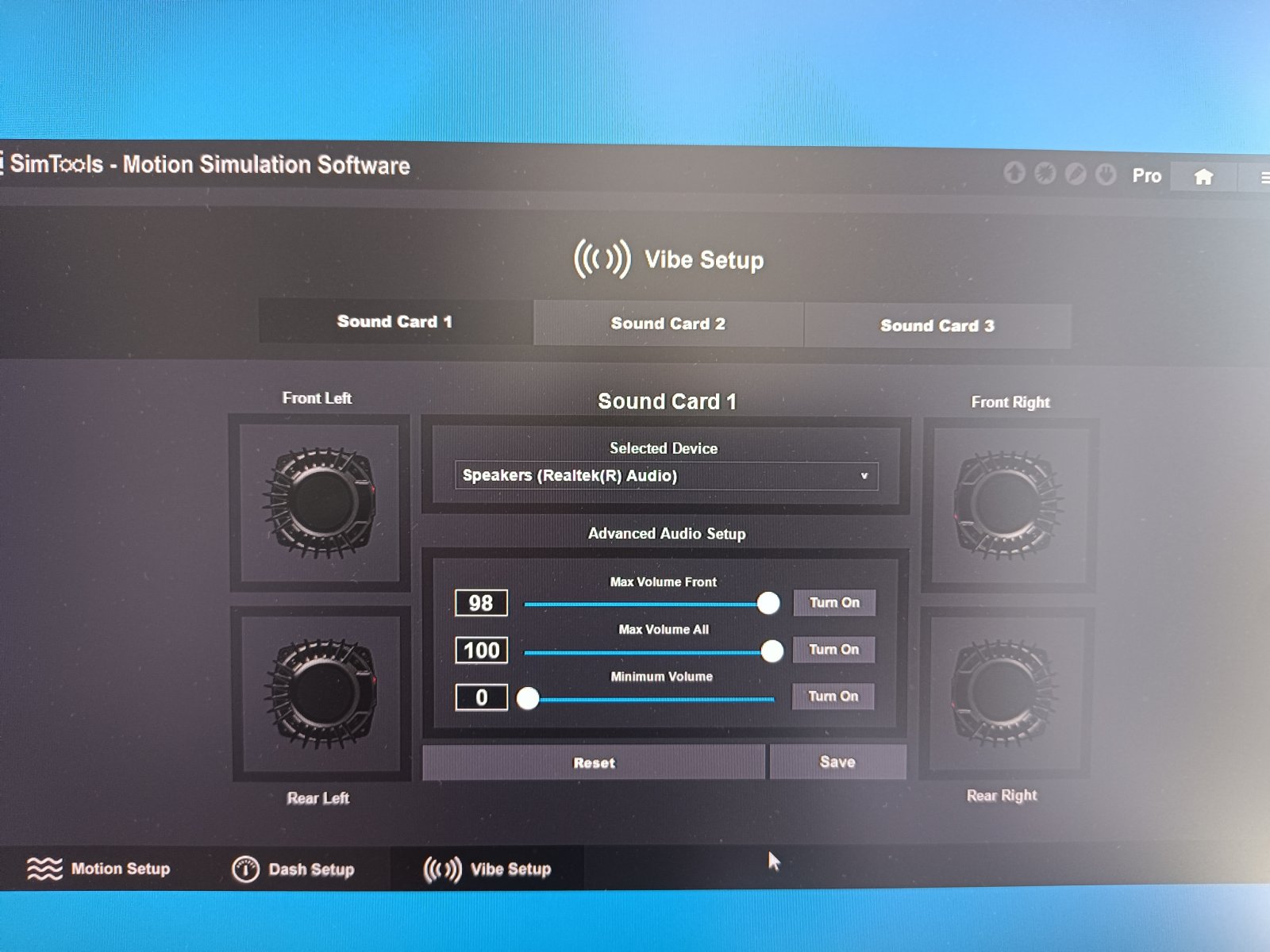Click the Max Volume All slider handle
The height and width of the screenshot is (952, 1270).
(x=772, y=651)
